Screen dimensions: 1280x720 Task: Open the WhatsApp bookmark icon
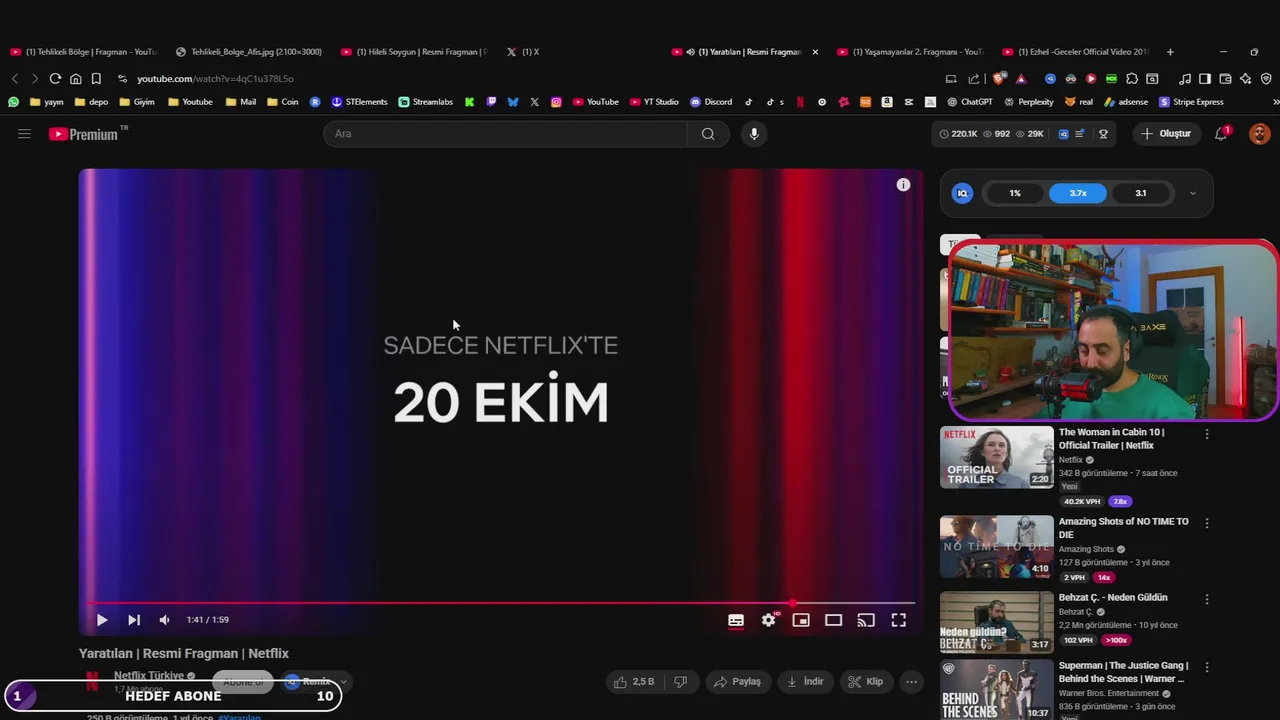tap(13, 102)
